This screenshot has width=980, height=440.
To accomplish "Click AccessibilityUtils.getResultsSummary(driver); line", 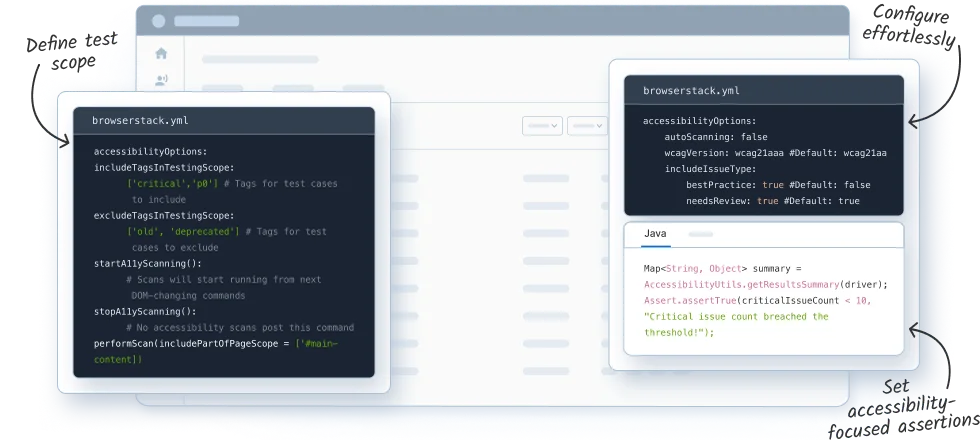I will point(766,285).
